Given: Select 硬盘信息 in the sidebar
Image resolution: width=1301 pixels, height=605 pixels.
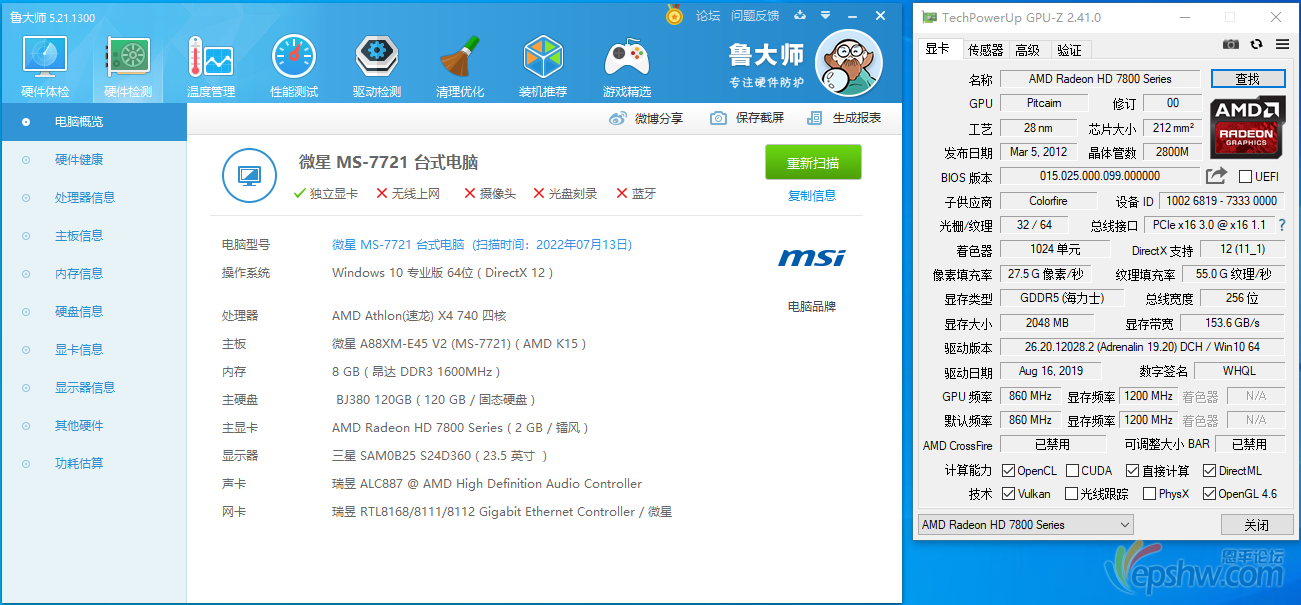Looking at the screenshot, I should pos(94,312).
